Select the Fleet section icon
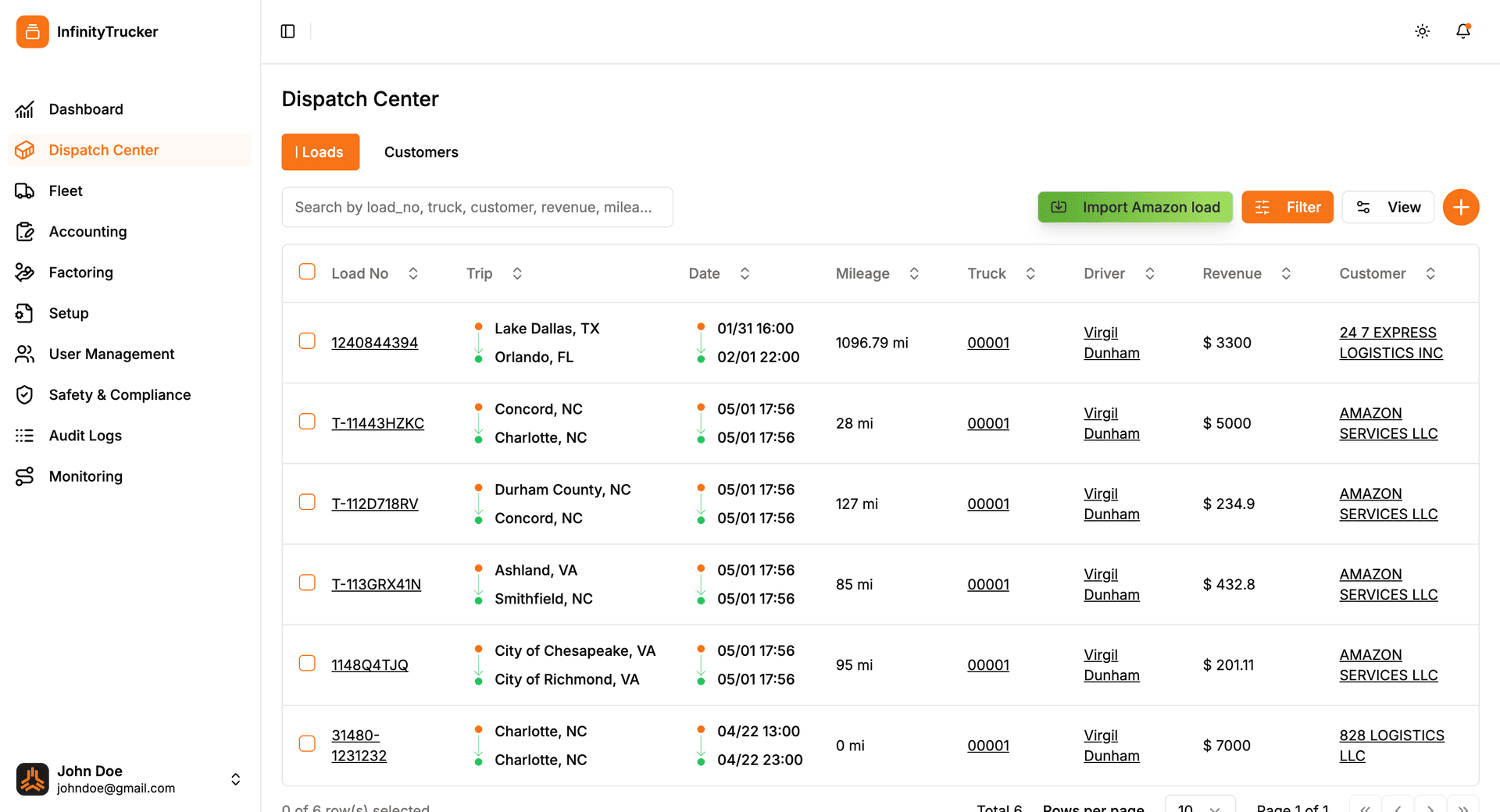The width and height of the screenshot is (1500, 812). pyautogui.click(x=26, y=191)
